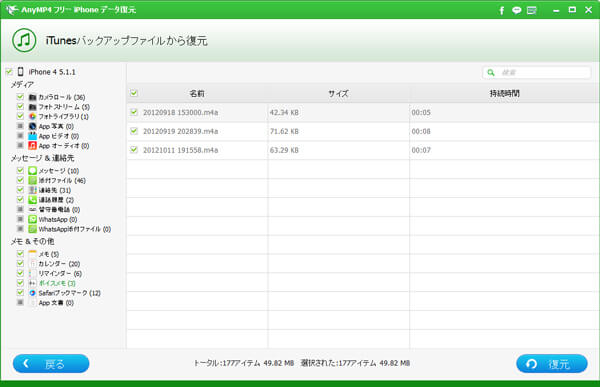This screenshot has width=600, height=387.
Task: Select the 20120919 202839.m4a file name
Action: tap(181, 131)
